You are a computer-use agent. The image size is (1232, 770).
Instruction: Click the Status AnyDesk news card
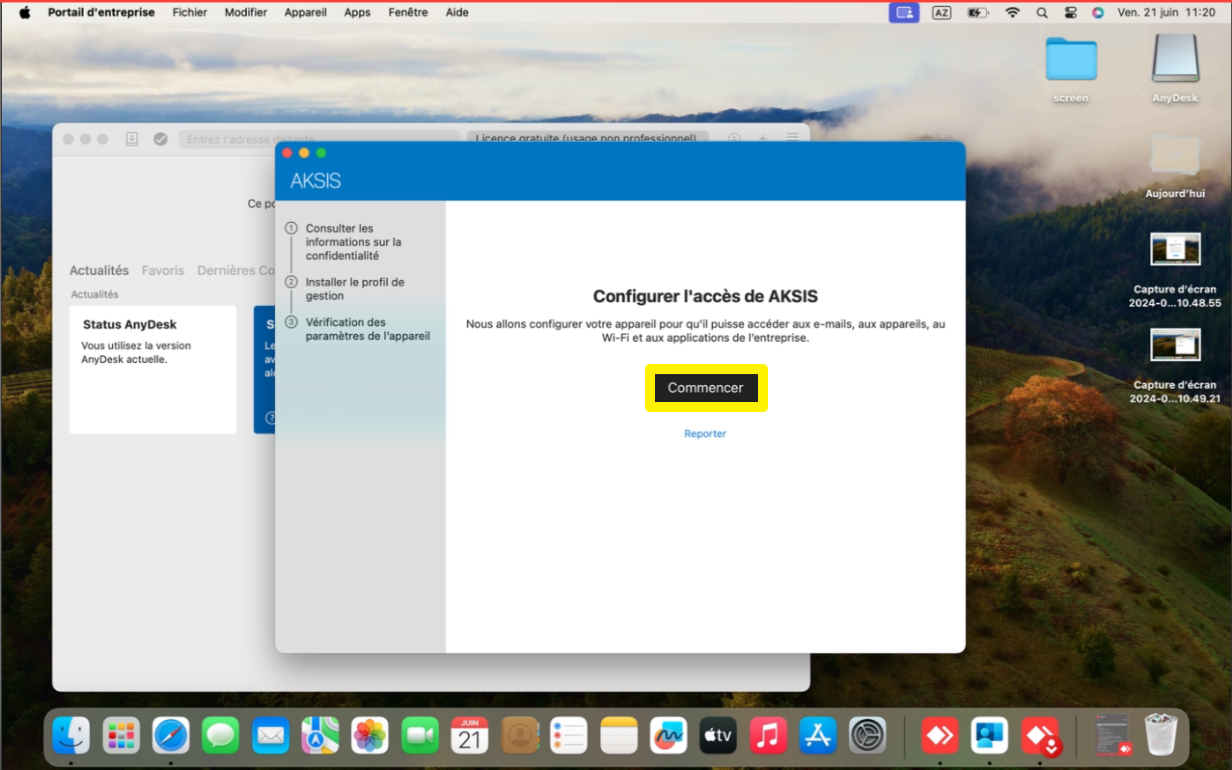coord(153,370)
